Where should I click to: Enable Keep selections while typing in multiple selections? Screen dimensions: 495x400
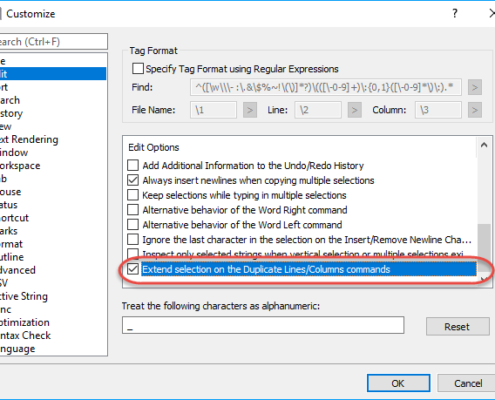click(133, 195)
